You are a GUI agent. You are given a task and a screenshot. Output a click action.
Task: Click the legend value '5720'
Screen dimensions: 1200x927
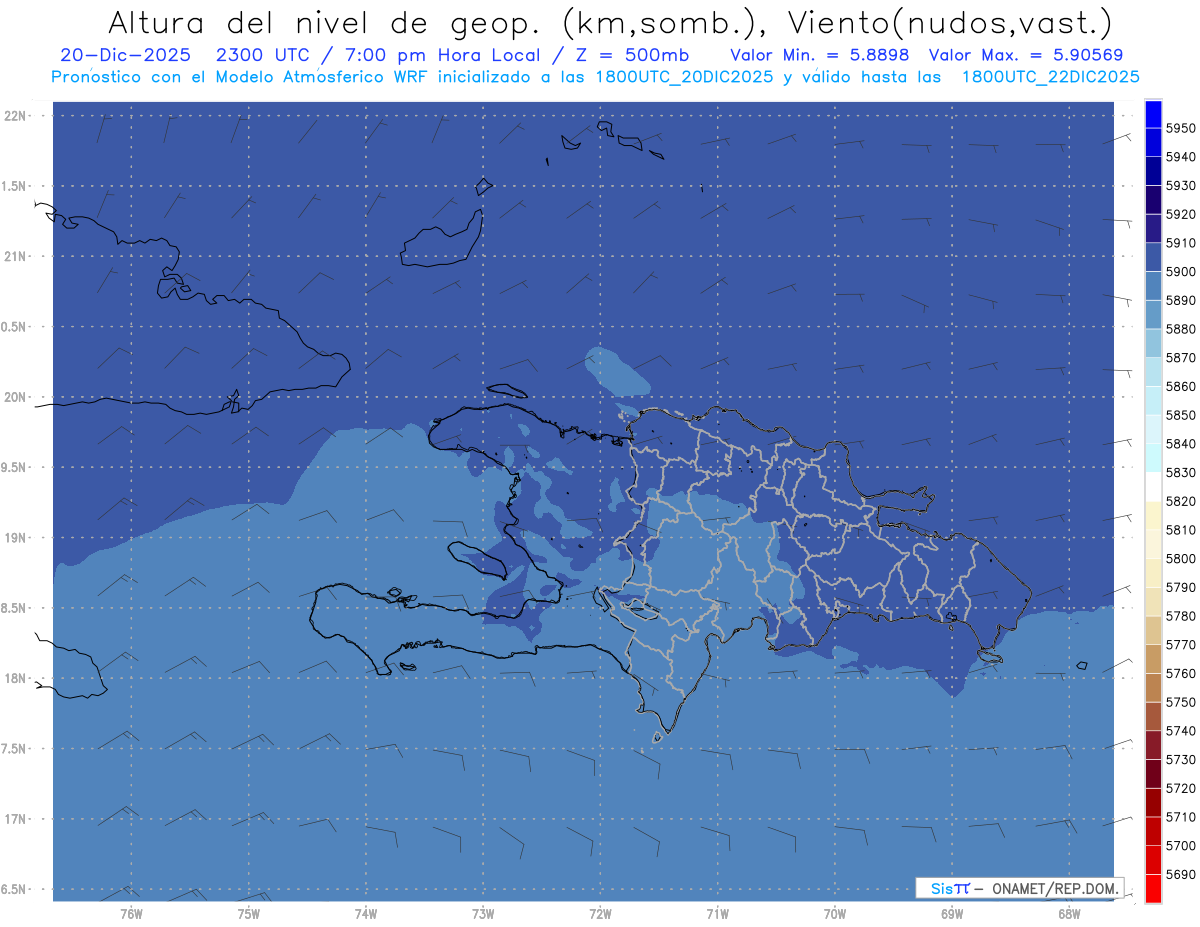tap(1181, 788)
